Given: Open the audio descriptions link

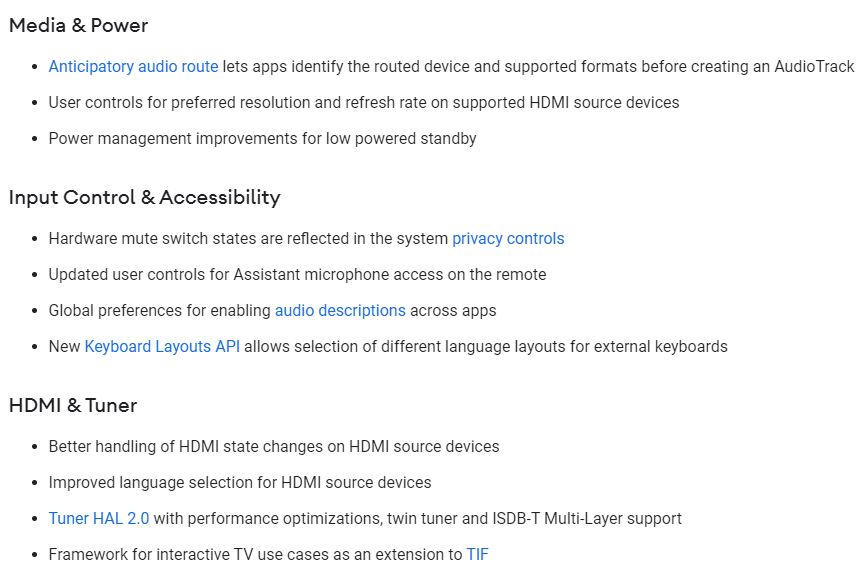Looking at the screenshot, I should click(340, 311).
